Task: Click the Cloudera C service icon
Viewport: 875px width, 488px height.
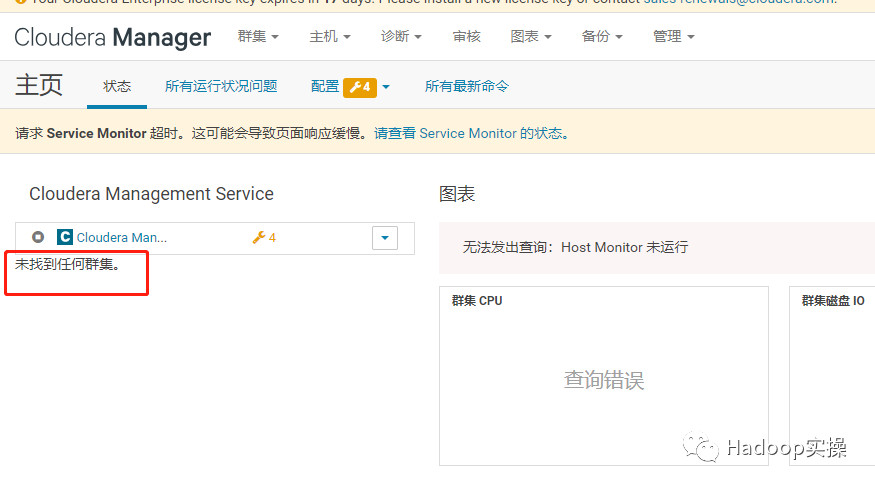Action: [65, 237]
